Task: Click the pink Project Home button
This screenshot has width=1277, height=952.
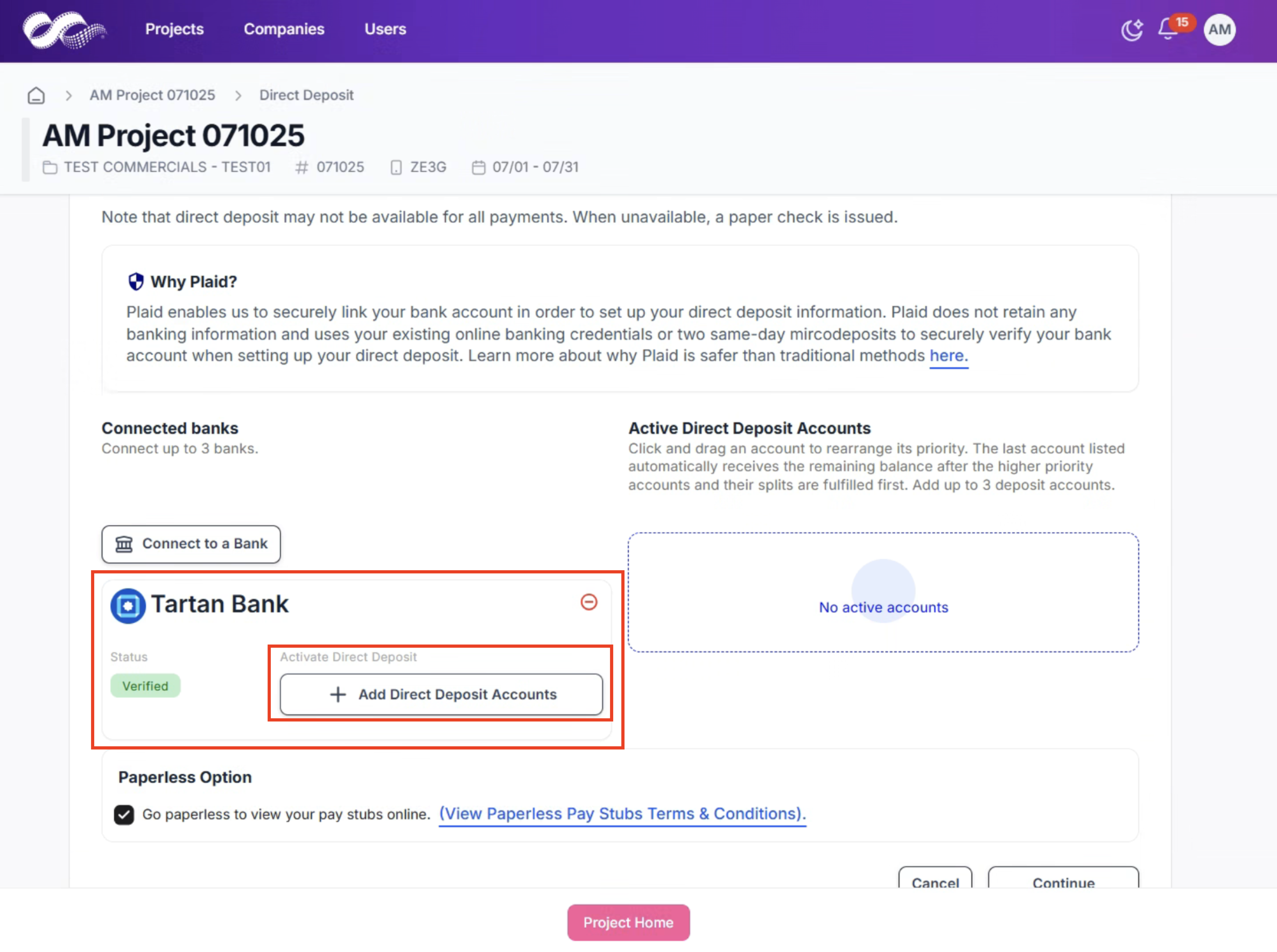Action: pyautogui.click(x=628, y=922)
